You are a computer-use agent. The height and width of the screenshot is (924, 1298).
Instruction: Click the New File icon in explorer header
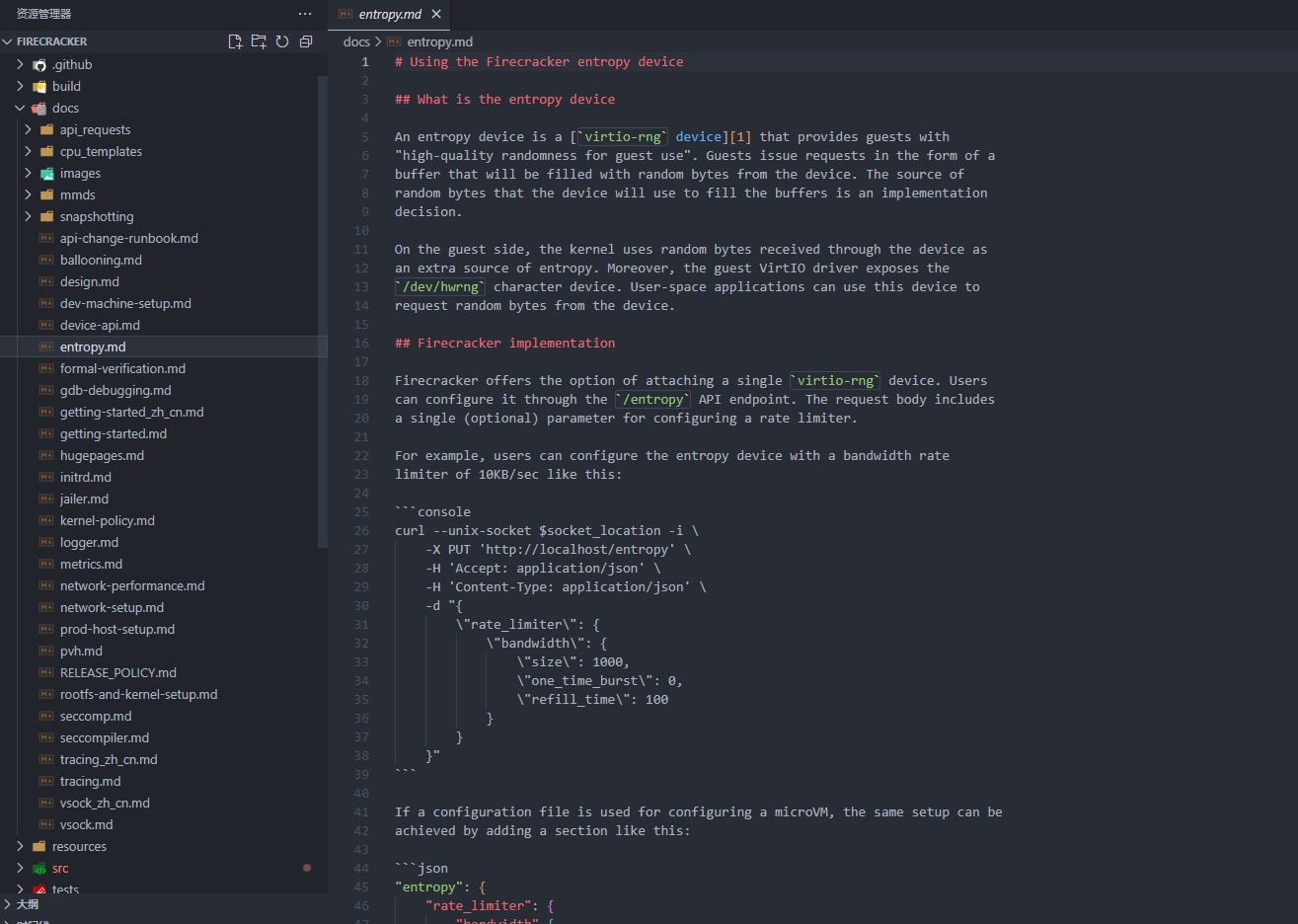(235, 41)
